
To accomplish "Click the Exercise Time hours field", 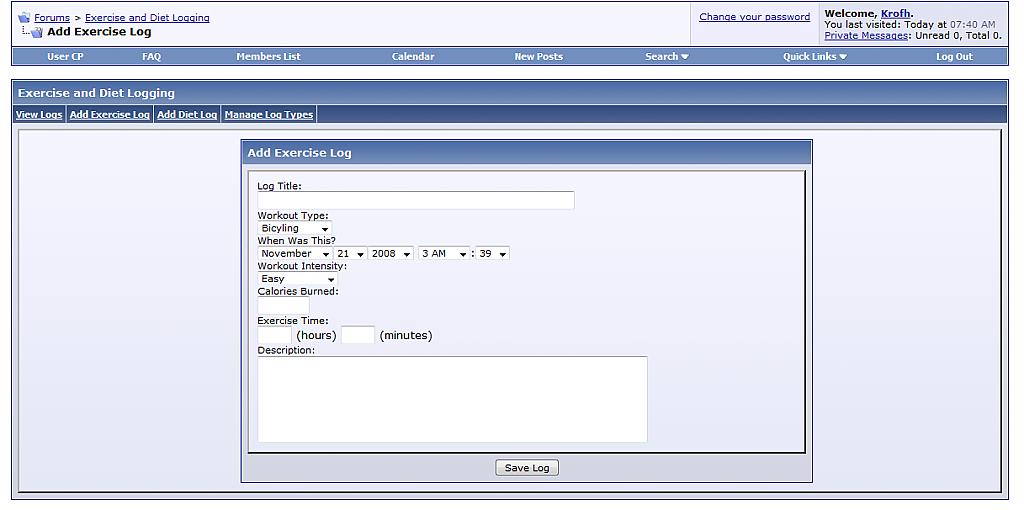I will 274,335.
